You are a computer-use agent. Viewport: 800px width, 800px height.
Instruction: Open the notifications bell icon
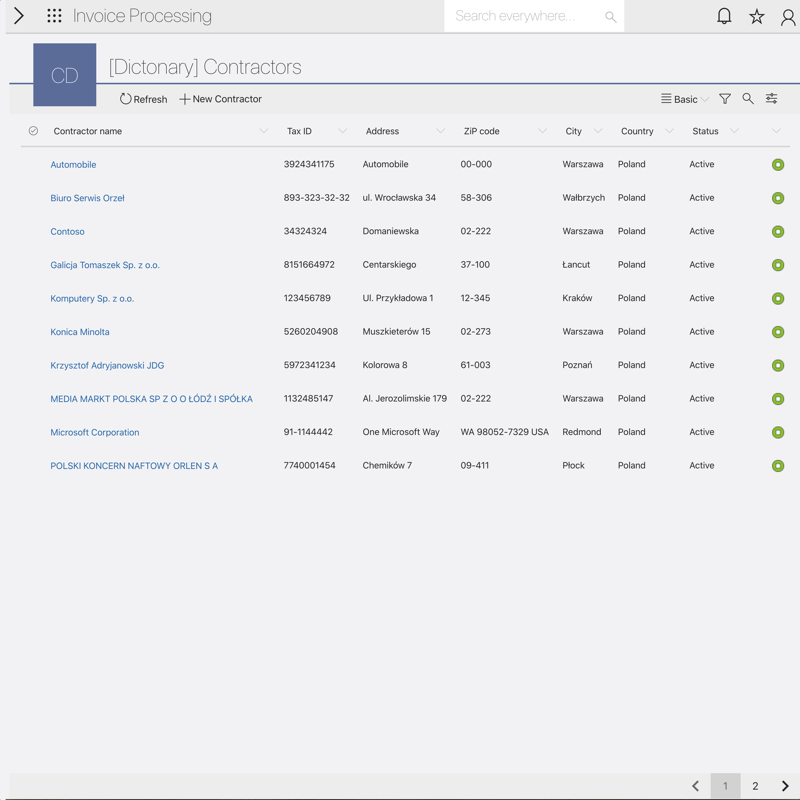724,16
